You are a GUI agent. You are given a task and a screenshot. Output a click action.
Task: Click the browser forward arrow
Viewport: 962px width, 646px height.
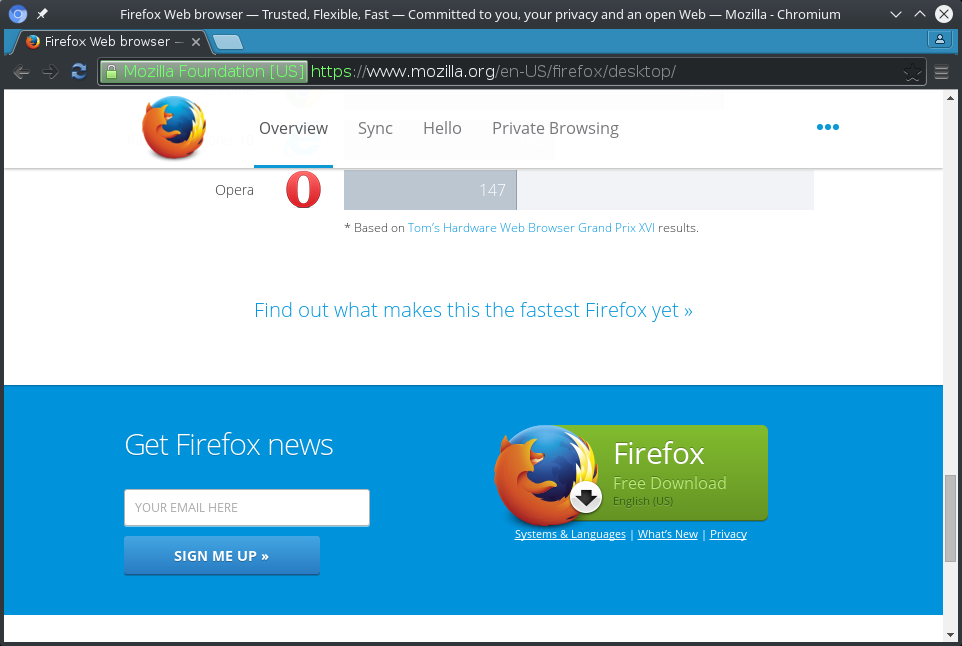[x=50, y=72]
